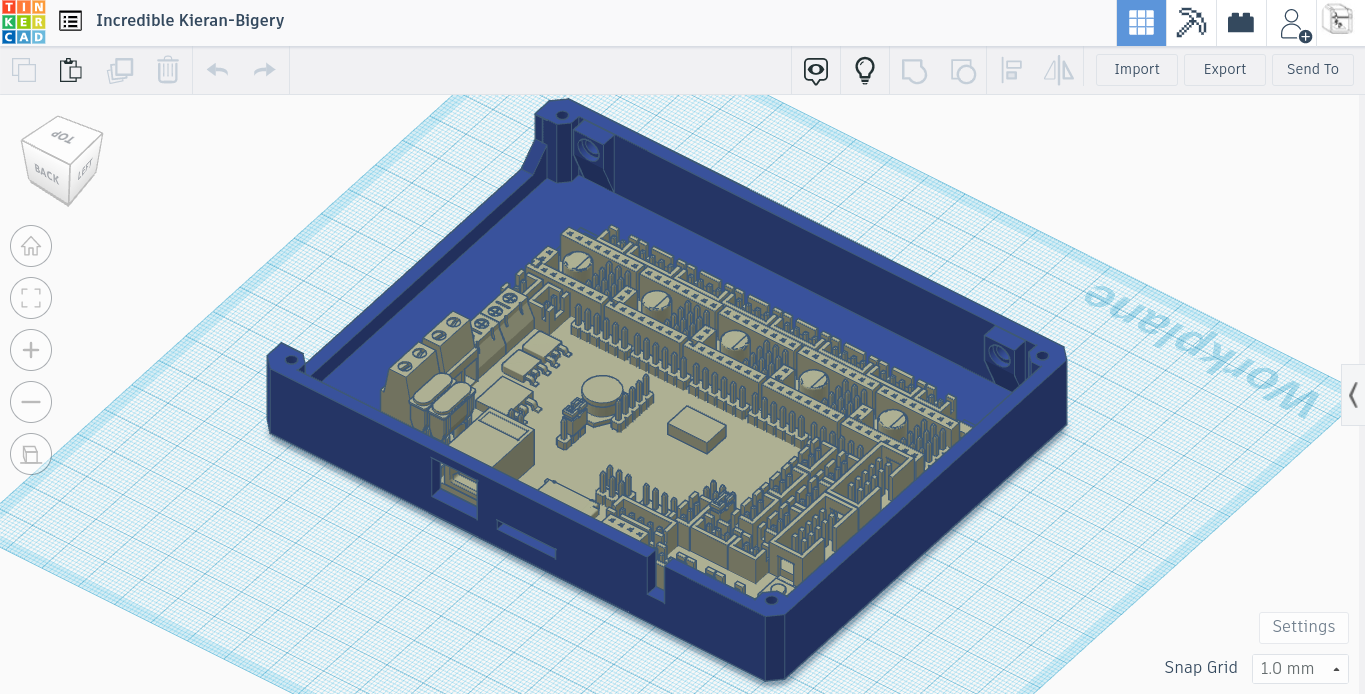The width and height of the screenshot is (1365, 694).
Task: Click the Export button
Action: click(1224, 69)
